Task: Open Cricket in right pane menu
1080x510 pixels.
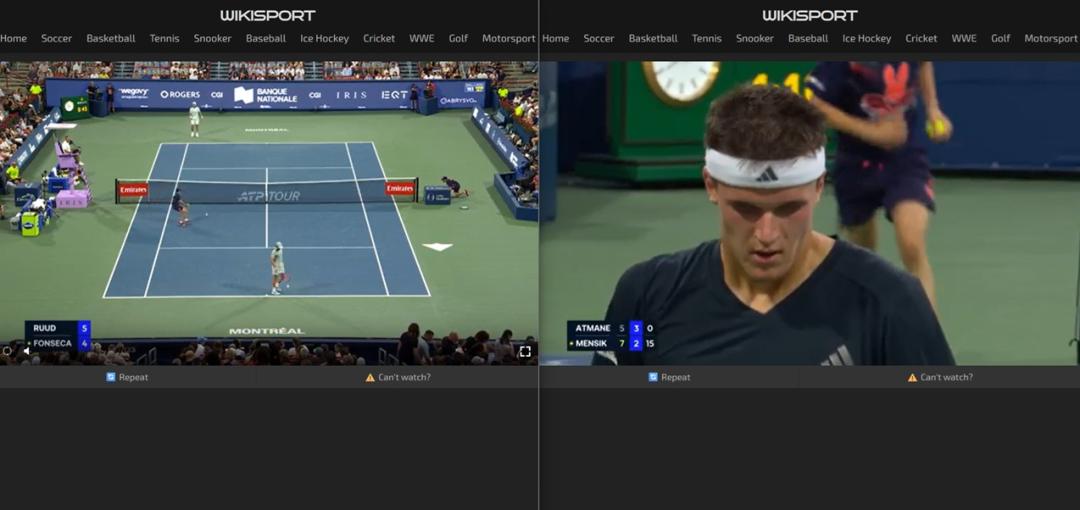Action: (922, 39)
